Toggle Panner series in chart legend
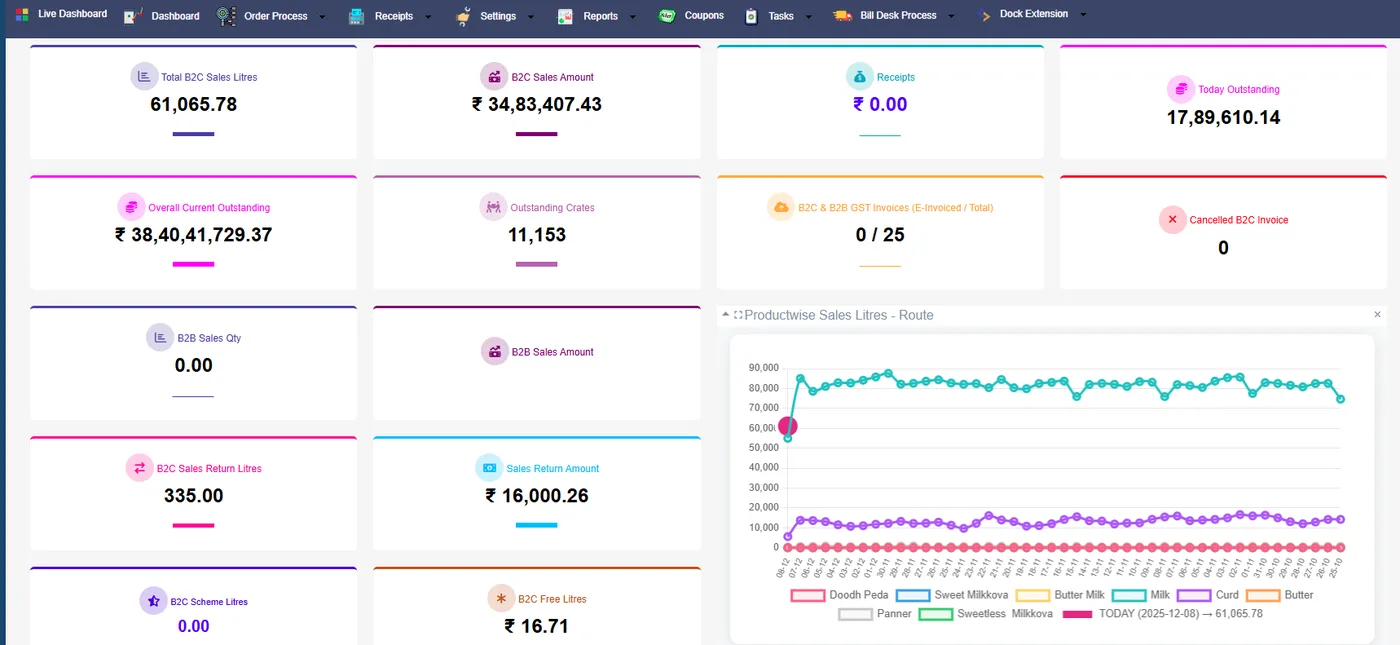Image resolution: width=1400 pixels, height=645 pixels. point(875,614)
